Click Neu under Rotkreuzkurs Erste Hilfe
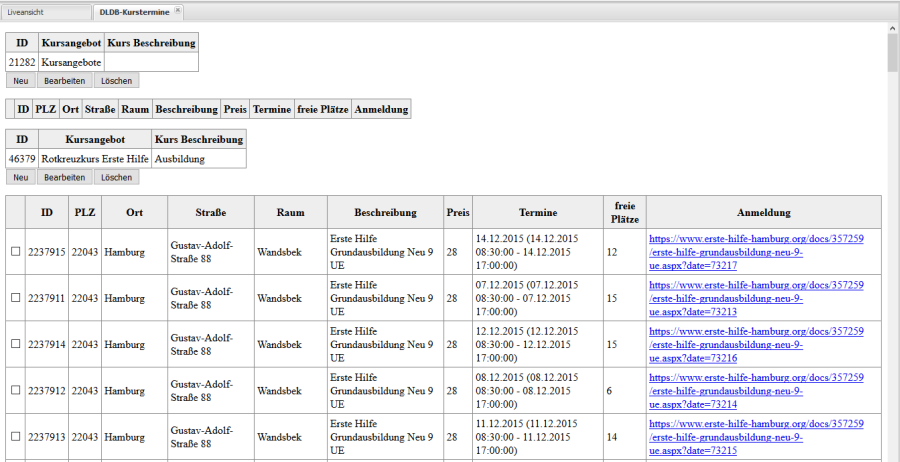900x462 pixels. 21,177
